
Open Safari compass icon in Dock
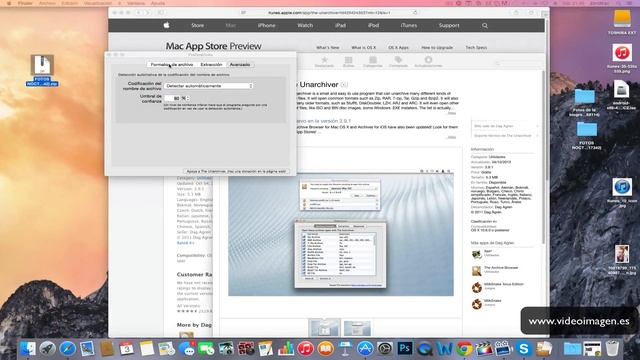67,349
